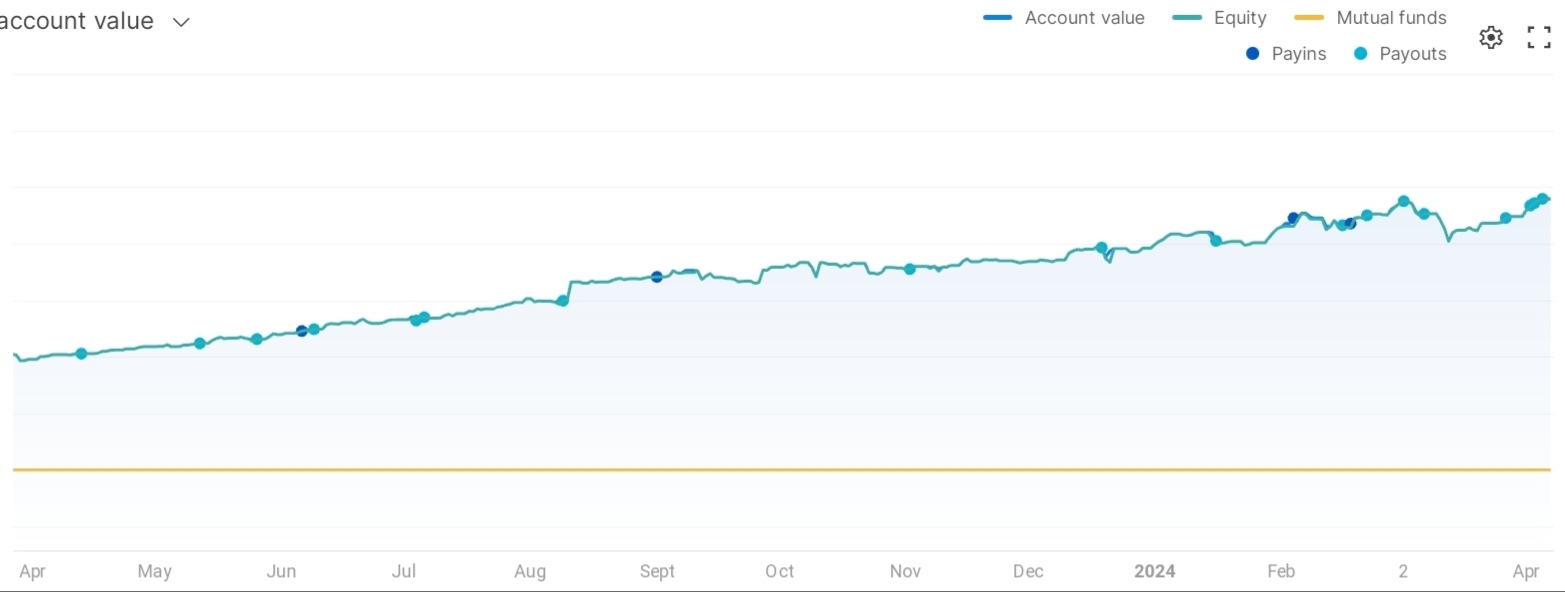
Task: Click the early November Payout marker
Action: click(x=909, y=269)
